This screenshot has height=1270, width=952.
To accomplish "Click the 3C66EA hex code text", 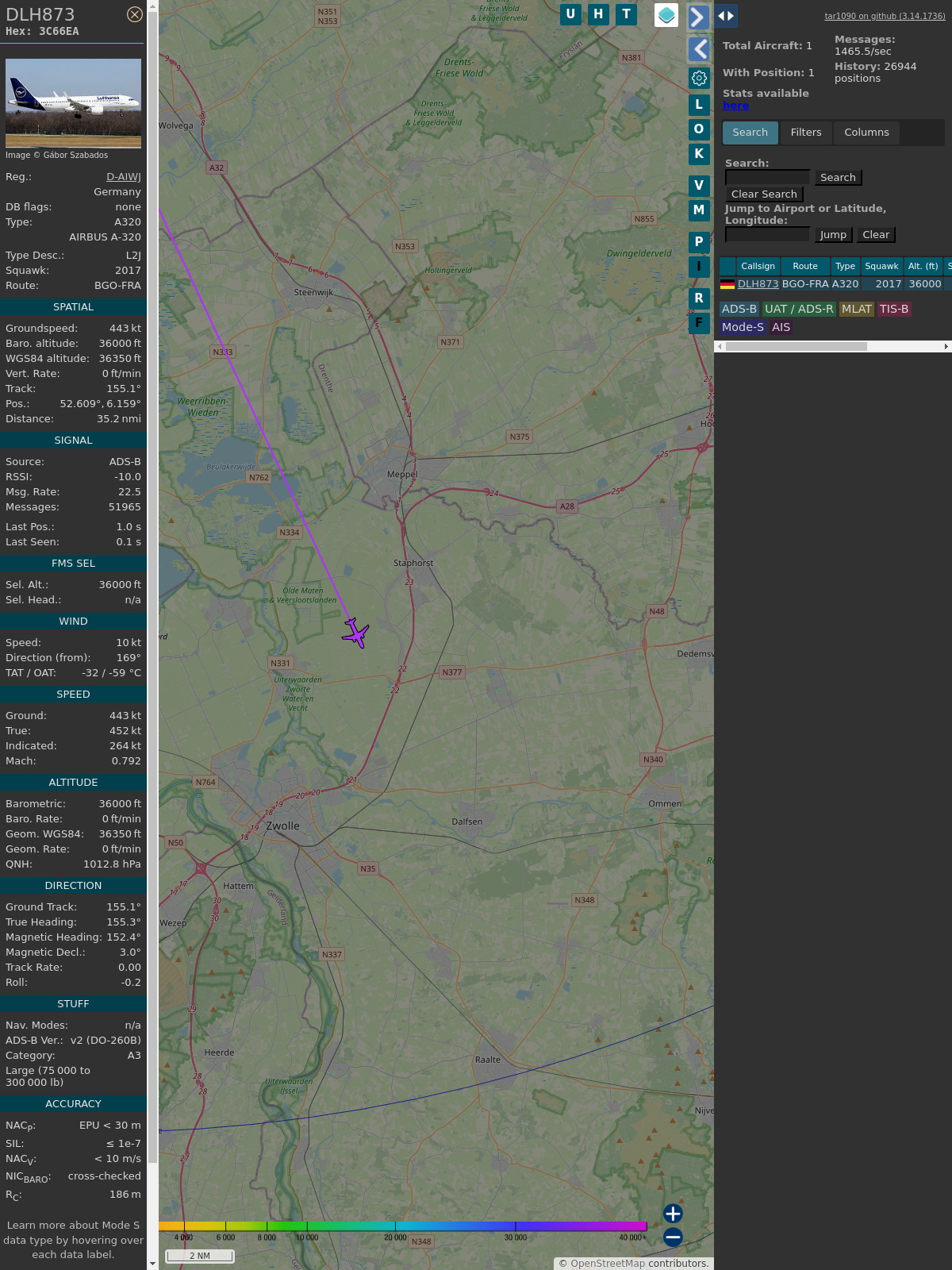I will point(59,32).
